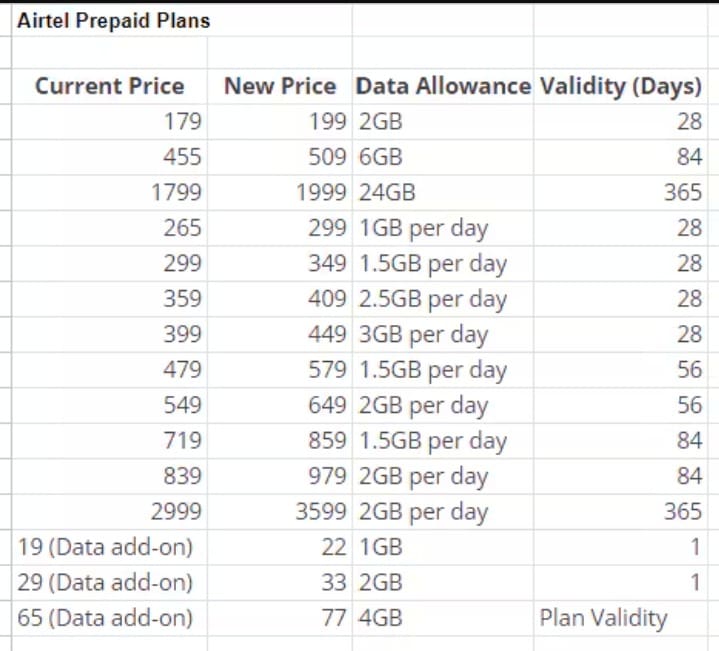Select the 'Current Price' column header
719x651 pixels.
pyautogui.click(x=110, y=86)
